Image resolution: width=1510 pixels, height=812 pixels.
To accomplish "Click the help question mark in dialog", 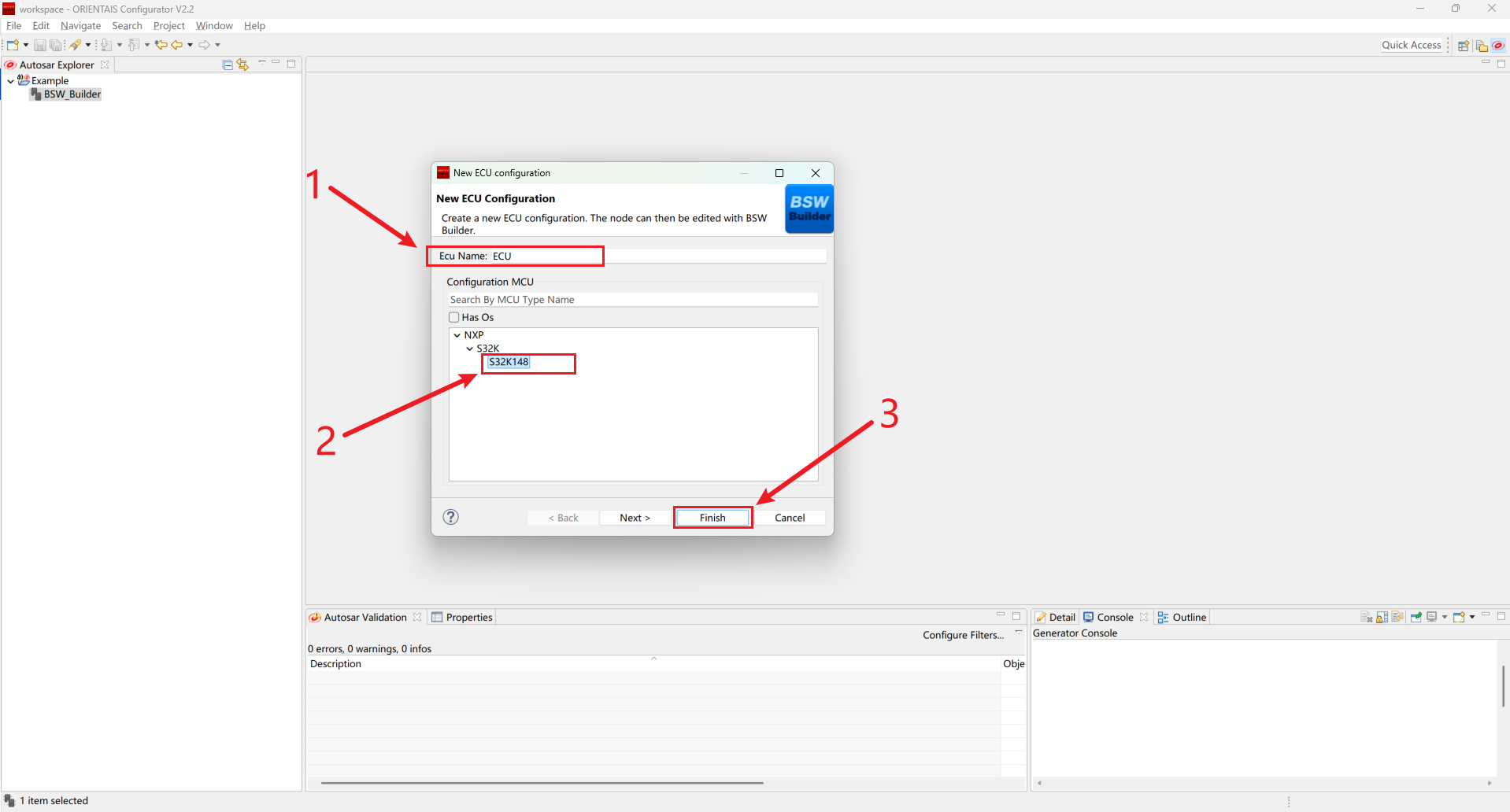I will point(450,517).
